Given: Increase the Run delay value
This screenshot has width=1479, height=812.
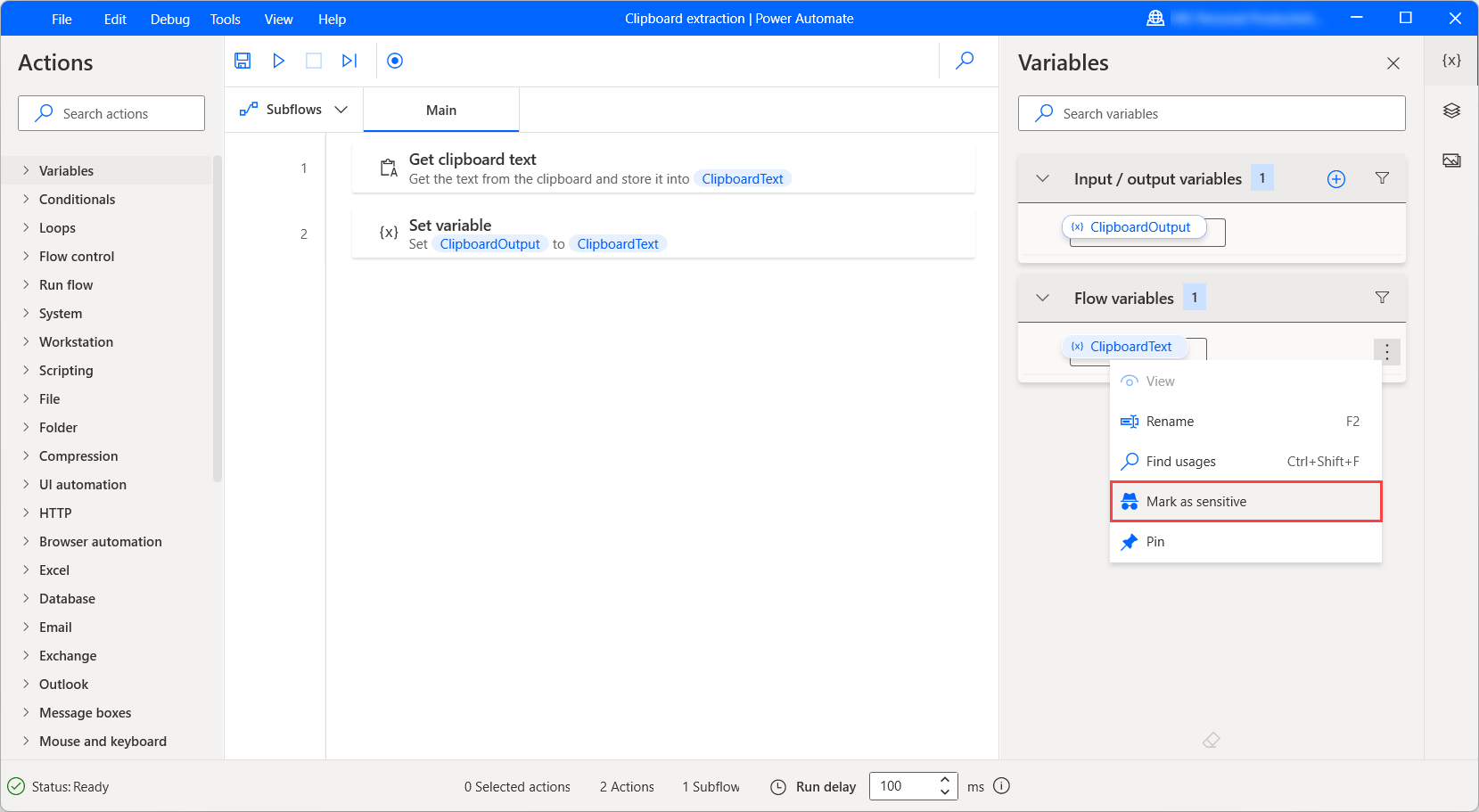Looking at the screenshot, I should tap(945, 780).
